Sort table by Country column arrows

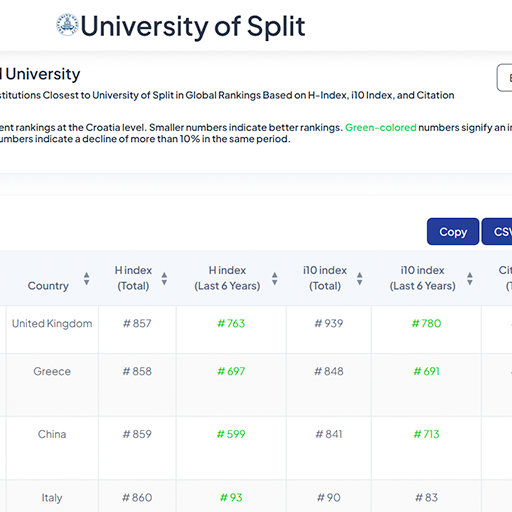pos(86,278)
